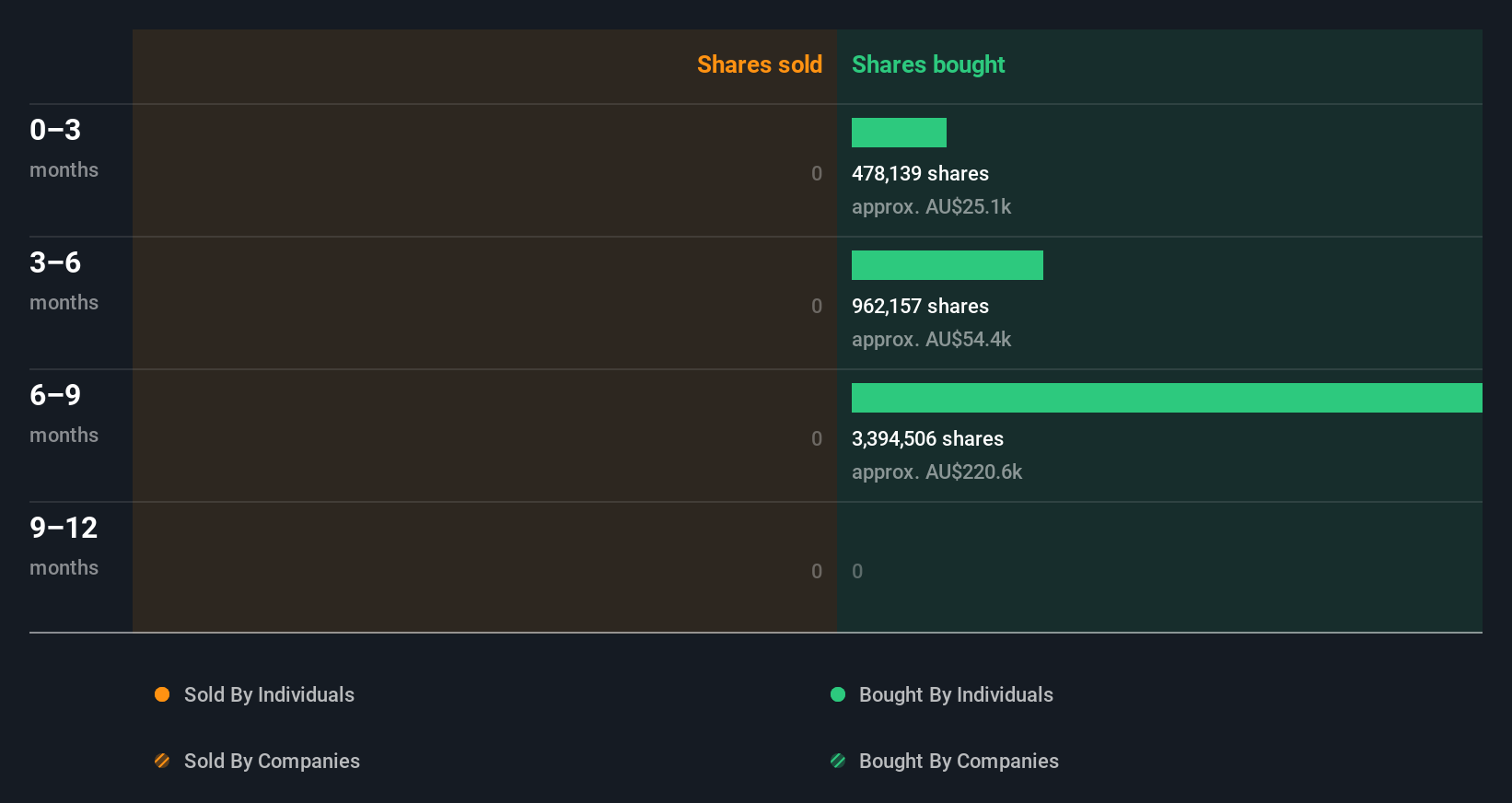Click the 478,139 shares value

tap(920, 173)
